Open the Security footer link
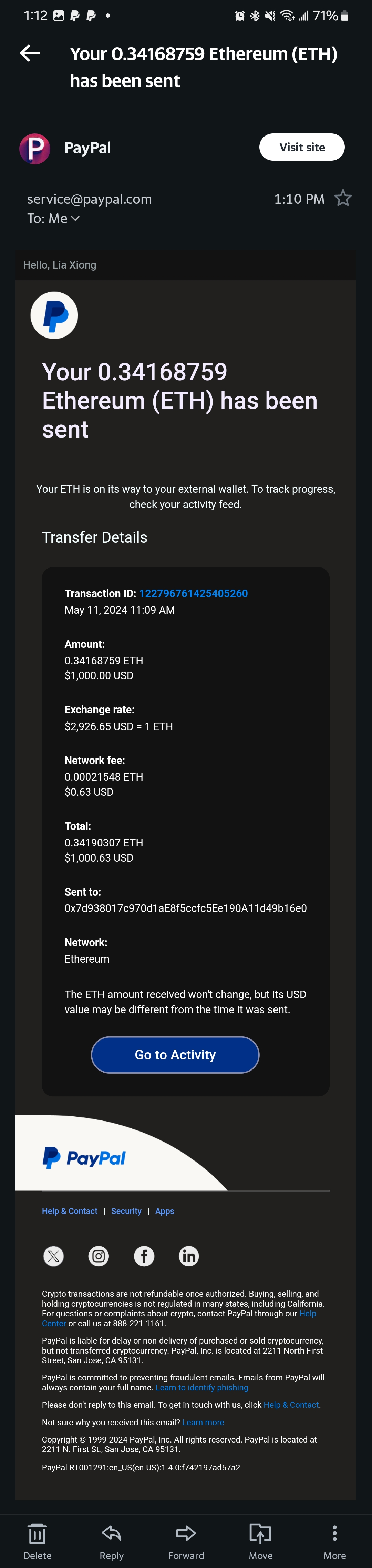 point(126,1211)
